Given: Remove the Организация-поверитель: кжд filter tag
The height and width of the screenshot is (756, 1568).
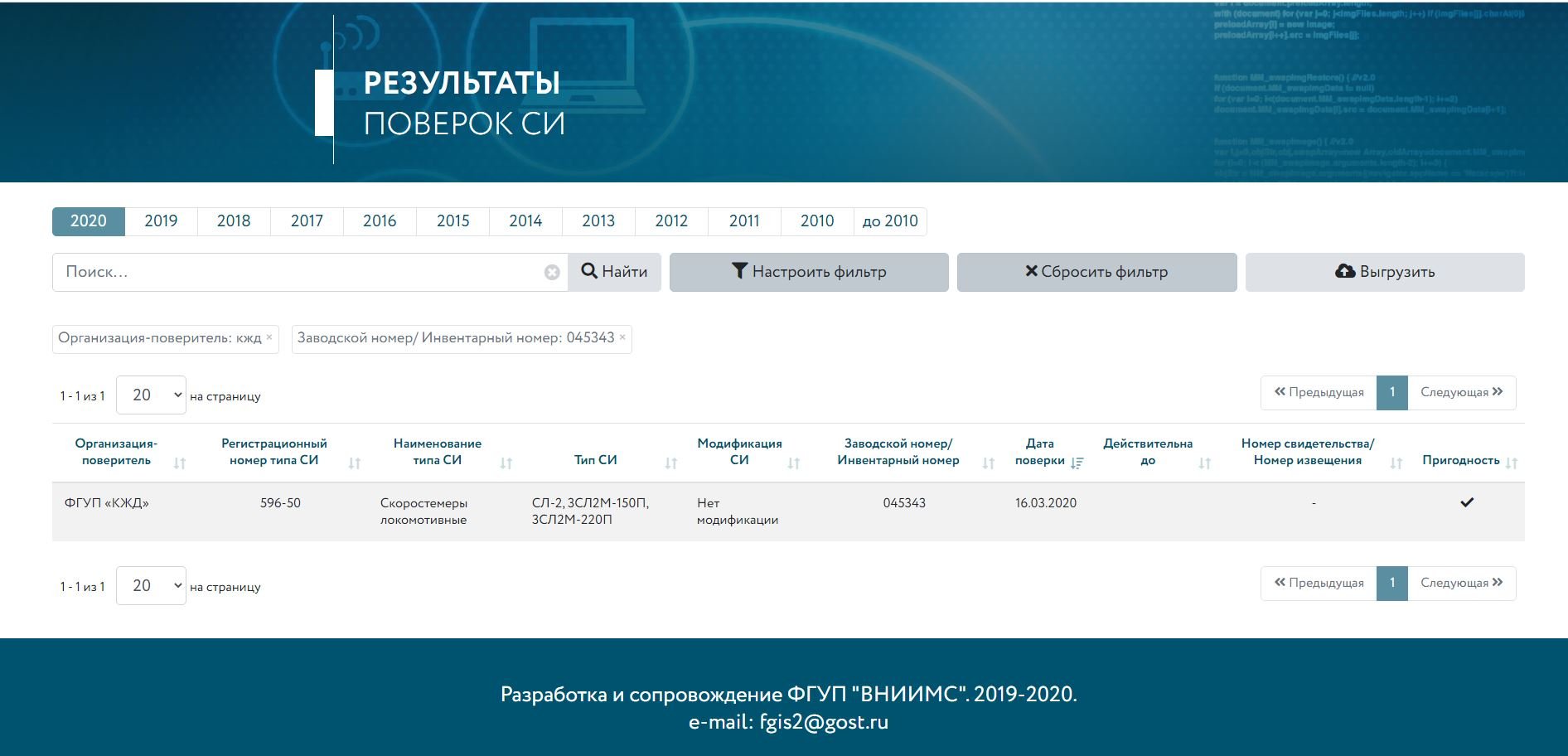Looking at the screenshot, I should click(x=269, y=337).
